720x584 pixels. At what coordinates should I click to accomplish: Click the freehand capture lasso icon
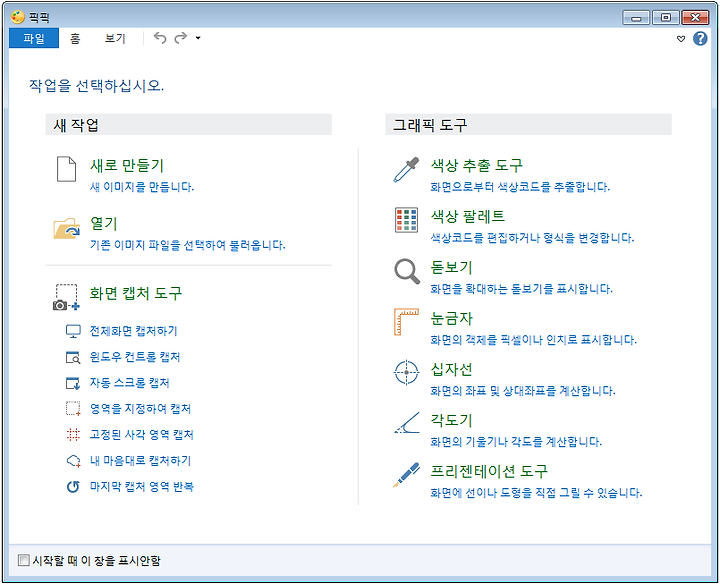[x=73, y=460]
